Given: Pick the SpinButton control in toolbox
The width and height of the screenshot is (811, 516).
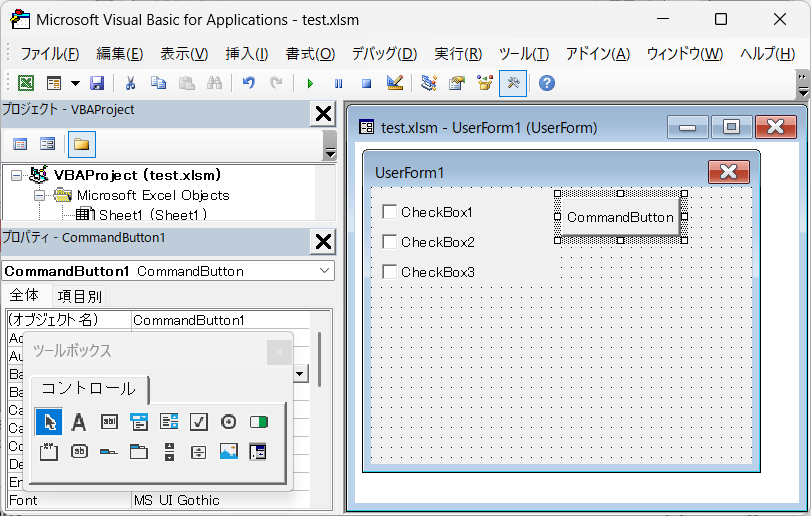Looking at the screenshot, I should (x=199, y=451).
